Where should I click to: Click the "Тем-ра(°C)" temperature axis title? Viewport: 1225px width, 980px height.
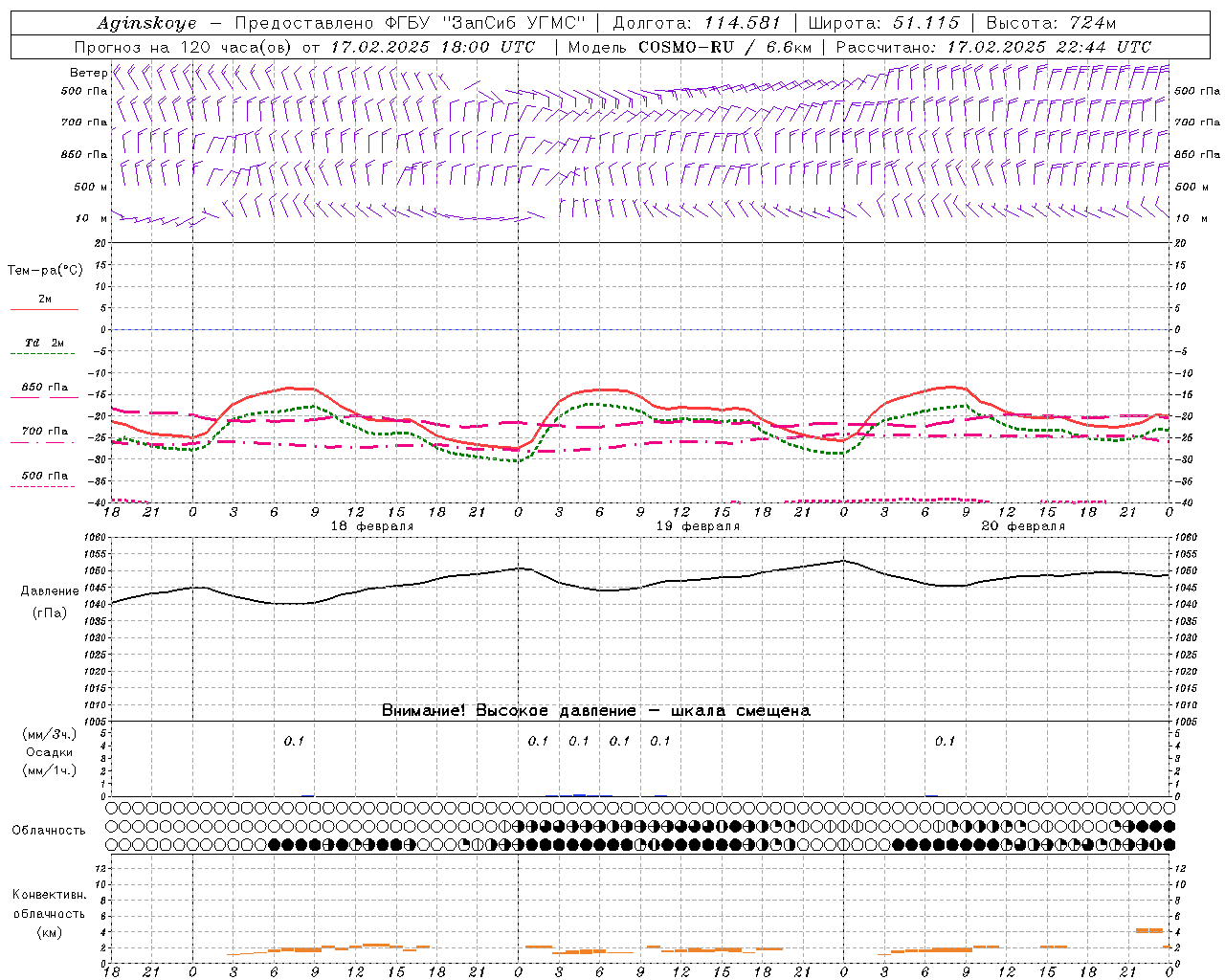click(x=45, y=271)
